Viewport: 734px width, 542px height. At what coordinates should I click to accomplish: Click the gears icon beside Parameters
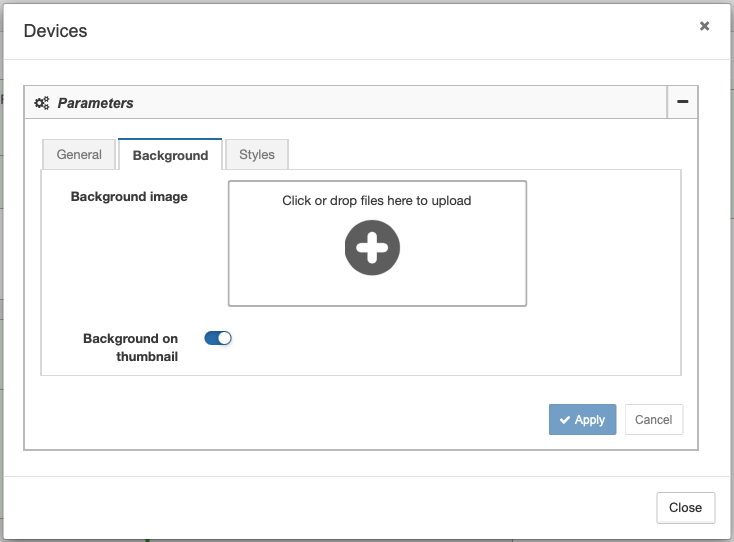(42, 103)
